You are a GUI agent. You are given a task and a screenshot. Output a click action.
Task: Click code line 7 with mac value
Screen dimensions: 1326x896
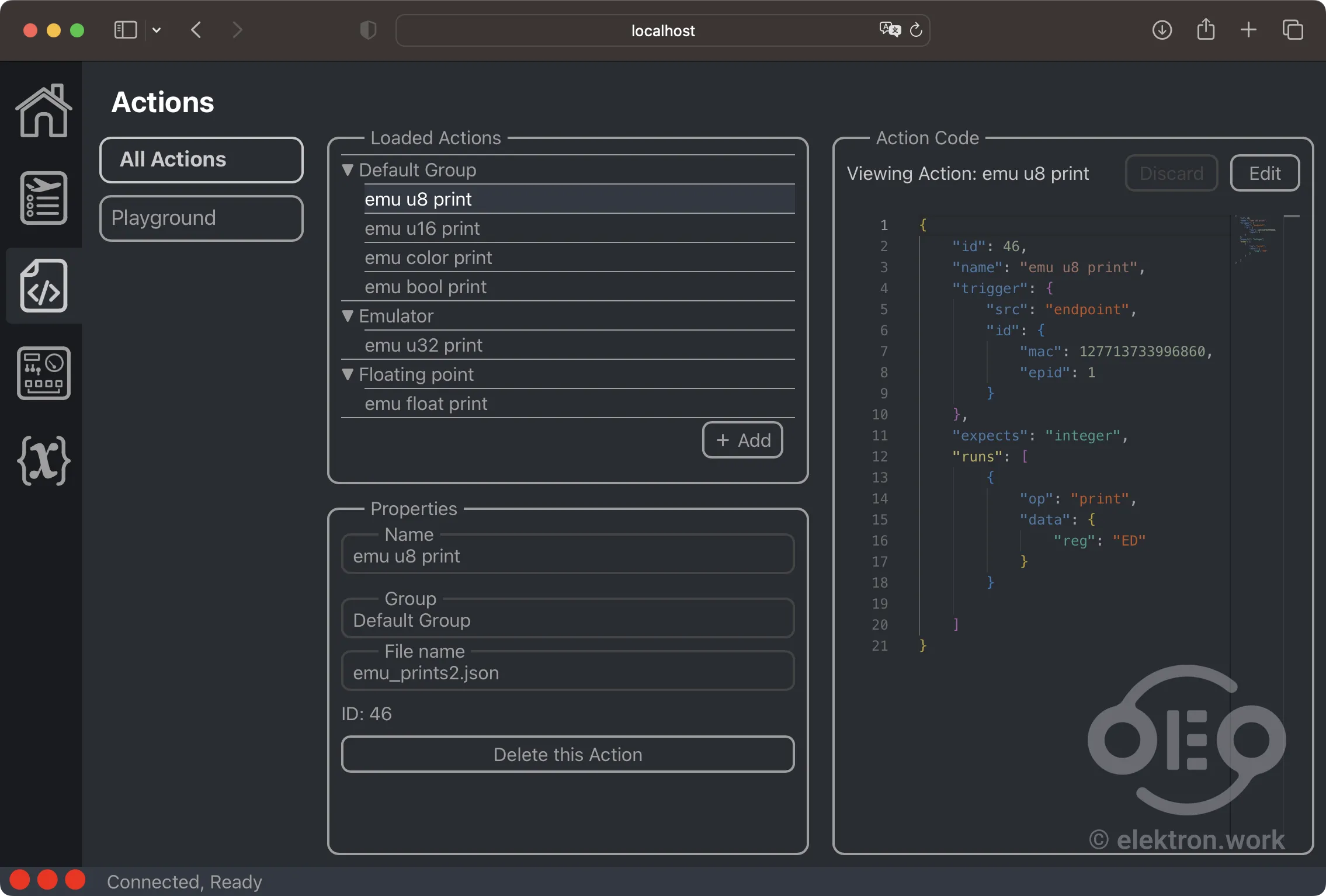(x=1116, y=352)
